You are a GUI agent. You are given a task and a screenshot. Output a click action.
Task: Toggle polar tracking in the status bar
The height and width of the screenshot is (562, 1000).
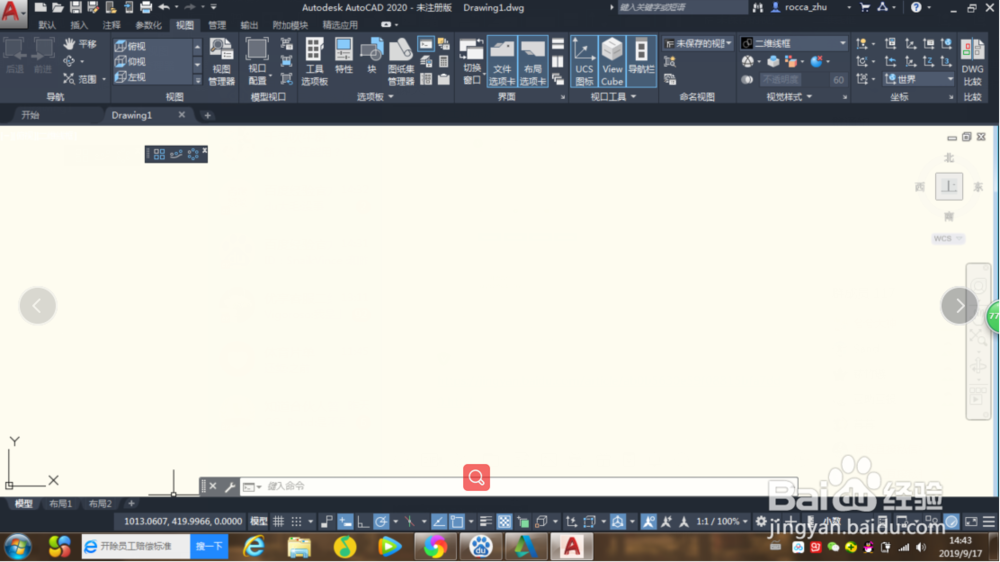pos(381,522)
